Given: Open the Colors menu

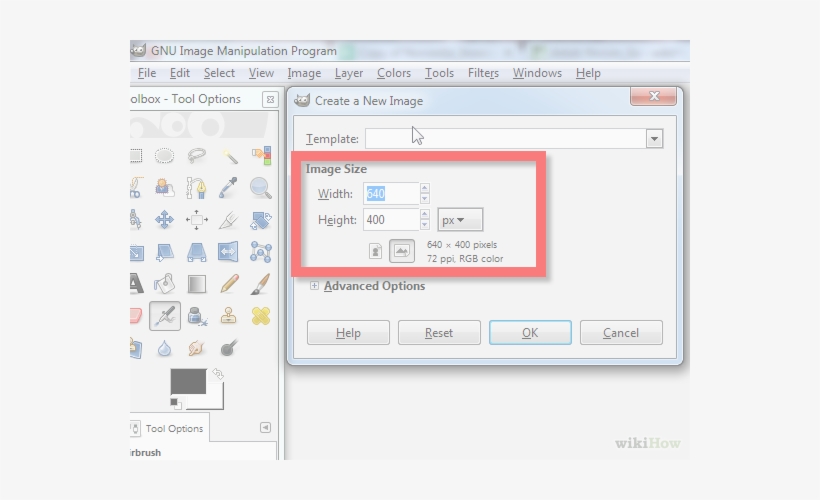Looking at the screenshot, I should [x=394, y=73].
